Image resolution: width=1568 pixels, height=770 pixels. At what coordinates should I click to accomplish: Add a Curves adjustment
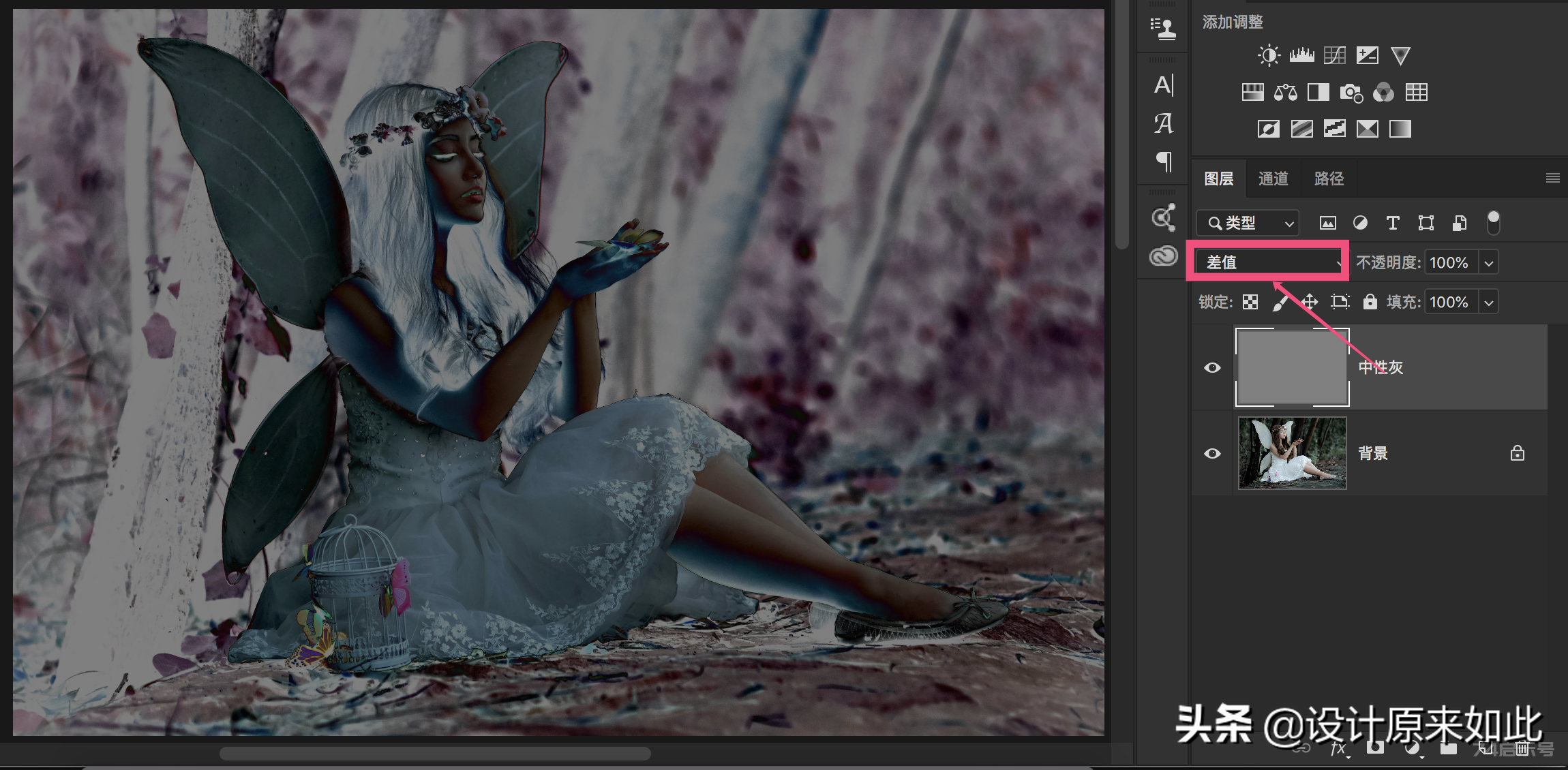click(x=1335, y=55)
